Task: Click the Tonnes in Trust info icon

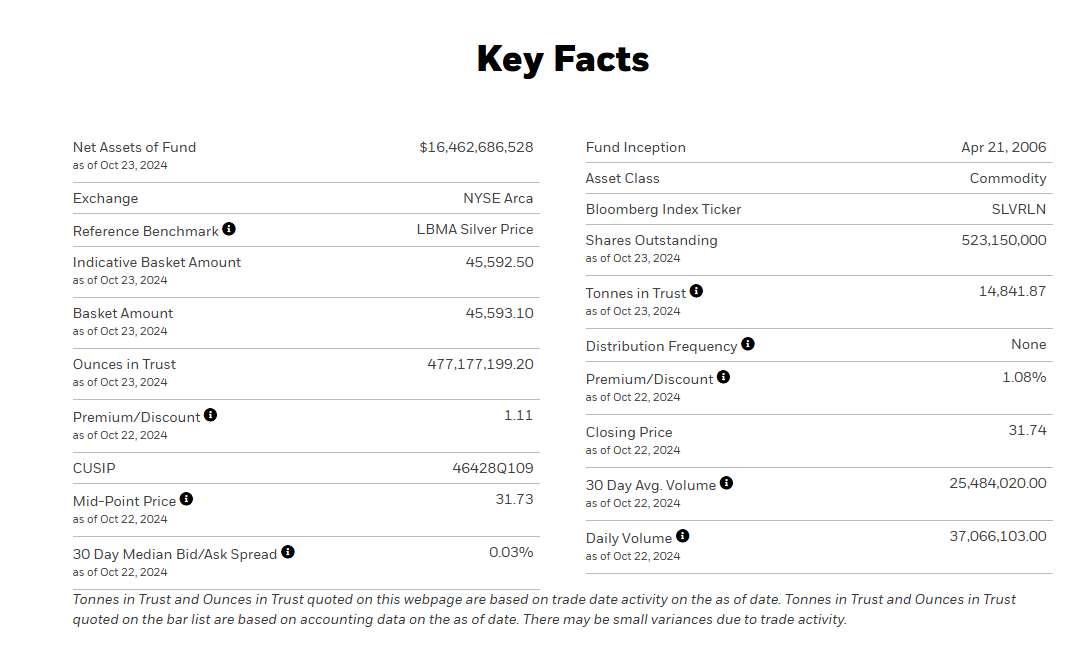Action: pos(696,291)
